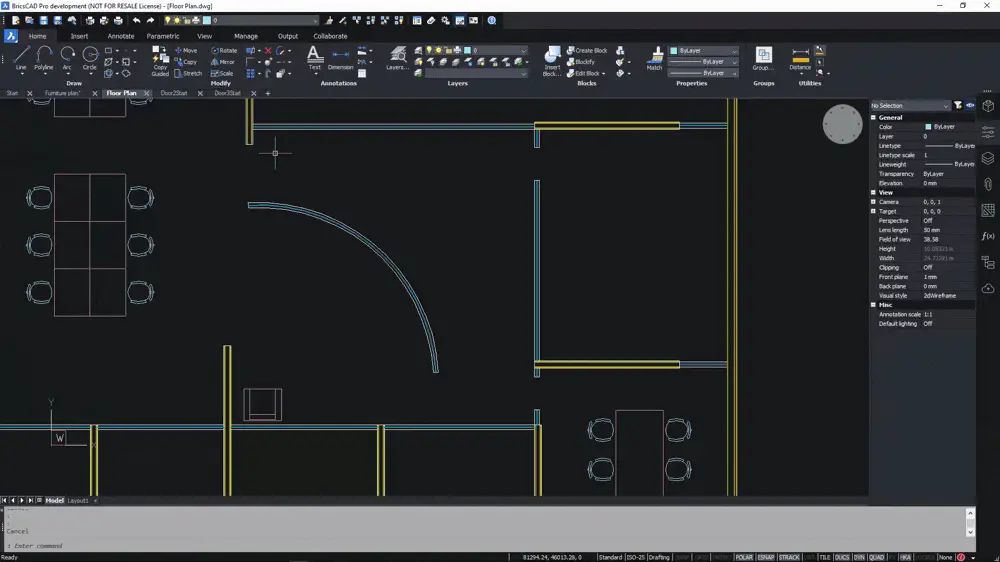Open the Annotate ribbon tab

(121, 36)
